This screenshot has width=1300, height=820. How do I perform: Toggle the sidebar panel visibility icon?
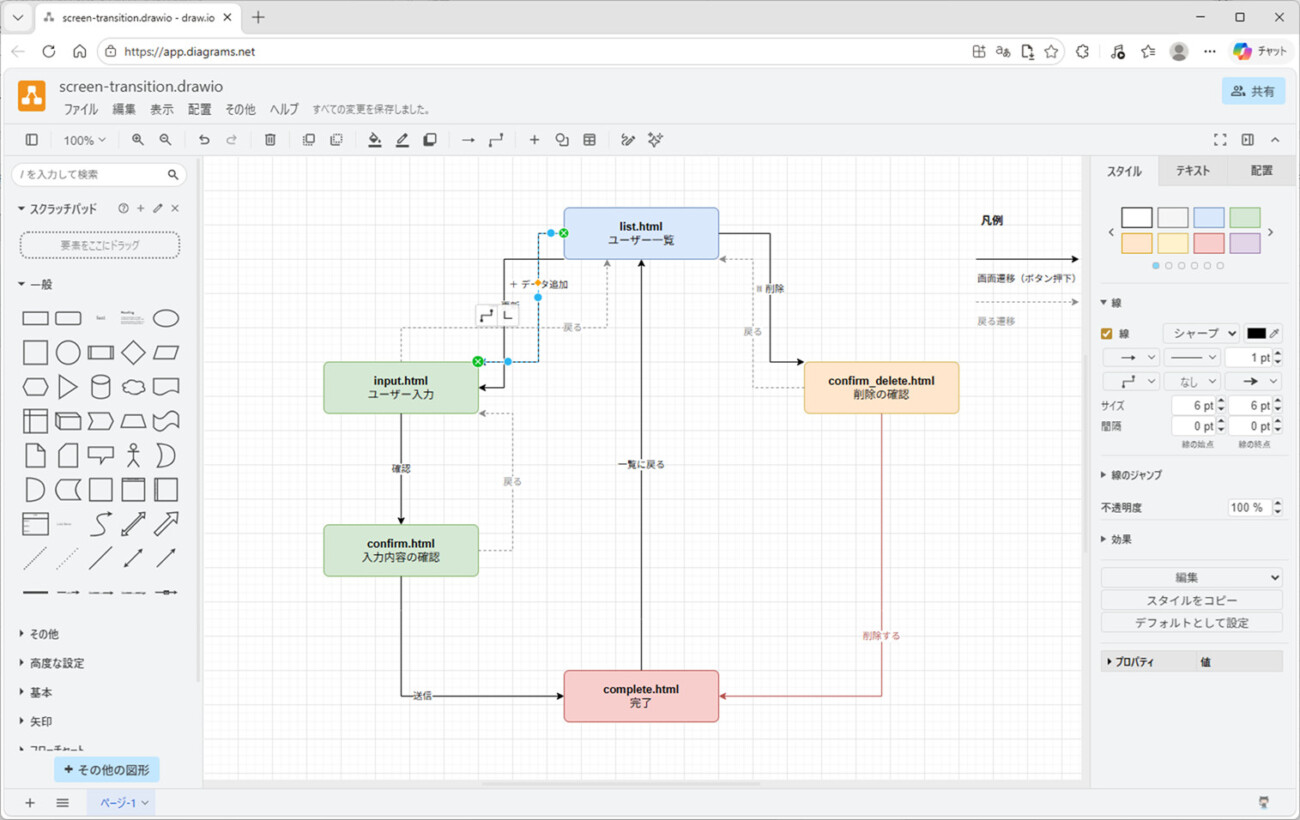tap(32, 140)
